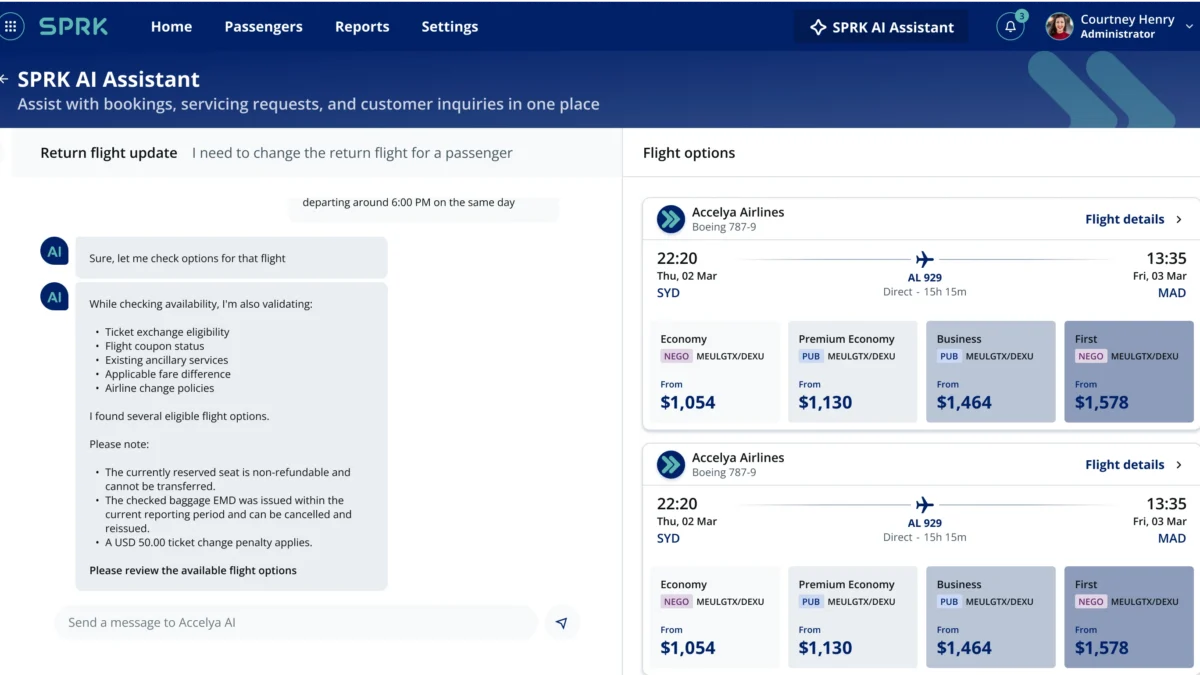Click 'I need to change the return flight' text

click(352, 153)
